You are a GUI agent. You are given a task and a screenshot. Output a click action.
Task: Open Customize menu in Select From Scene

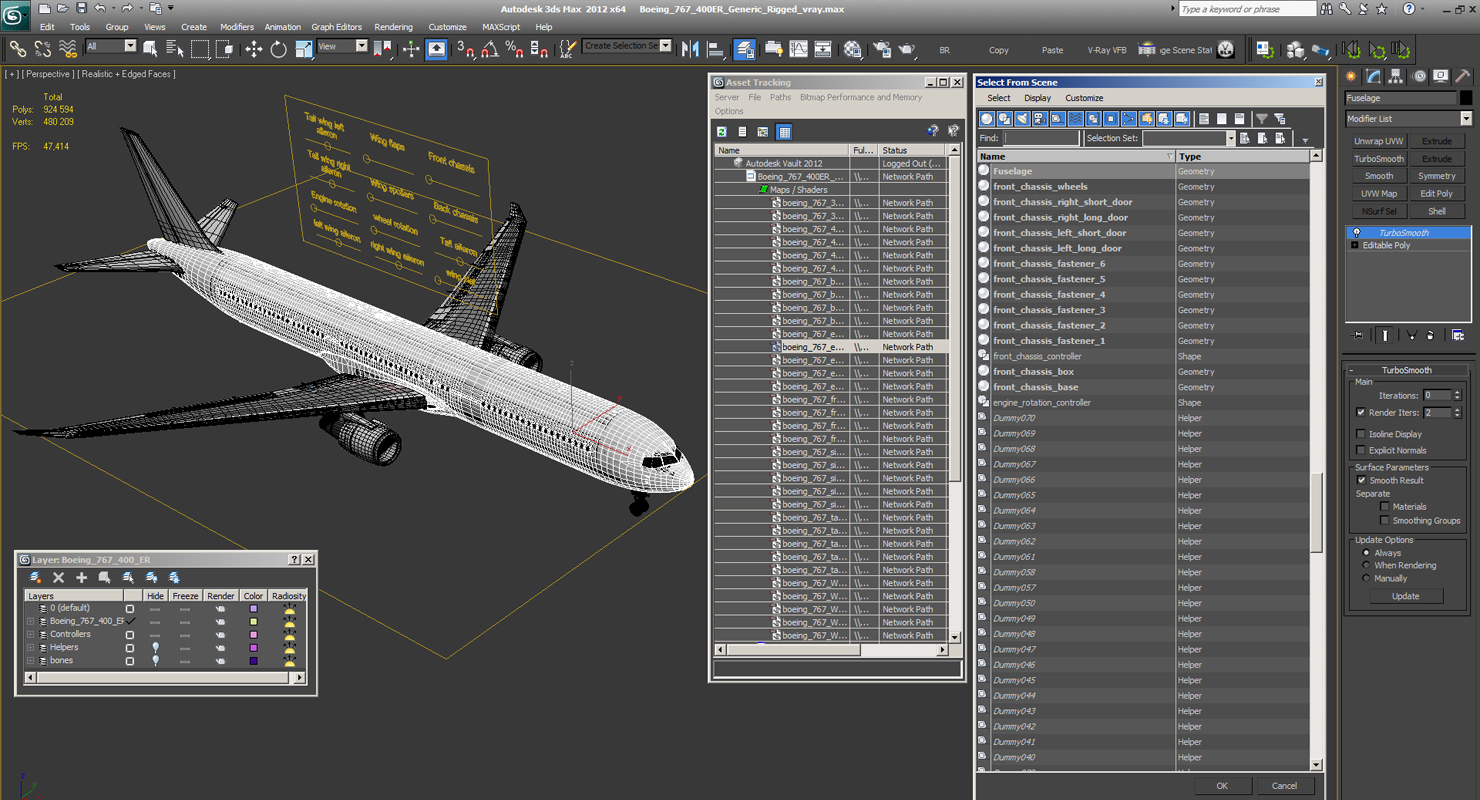tap(1084, 98)
